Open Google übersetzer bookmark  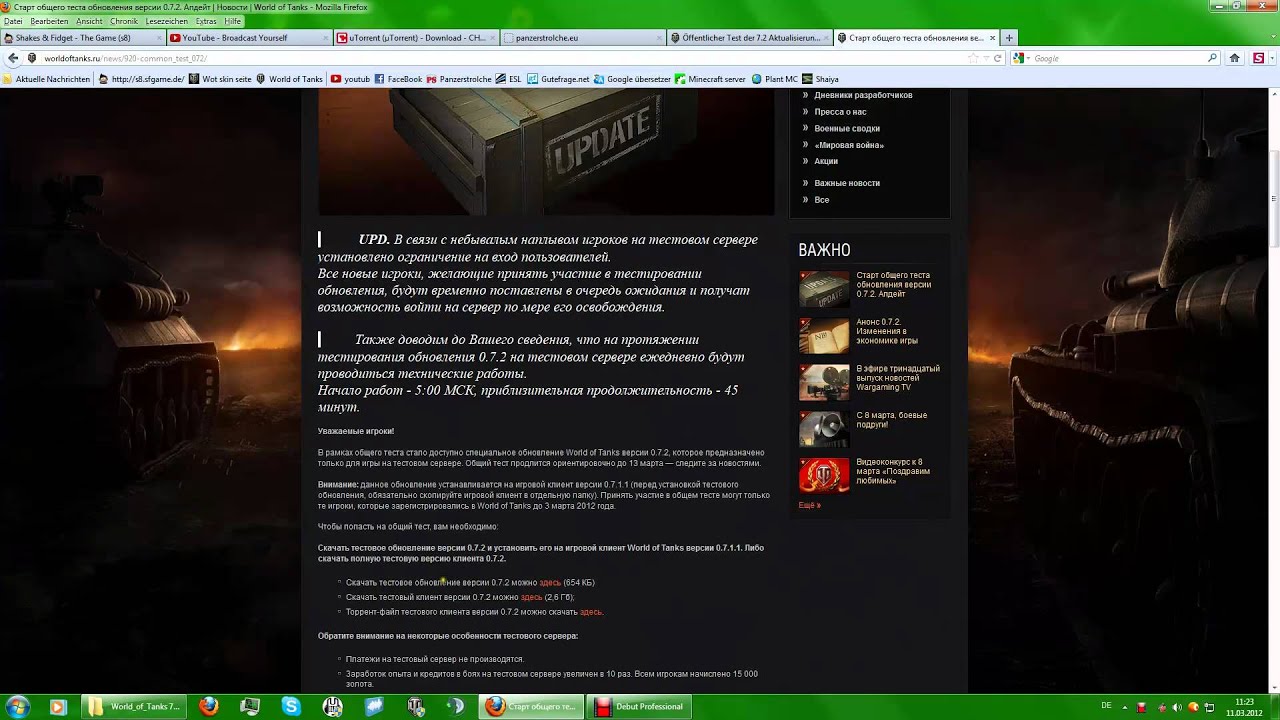coord(632,79)
